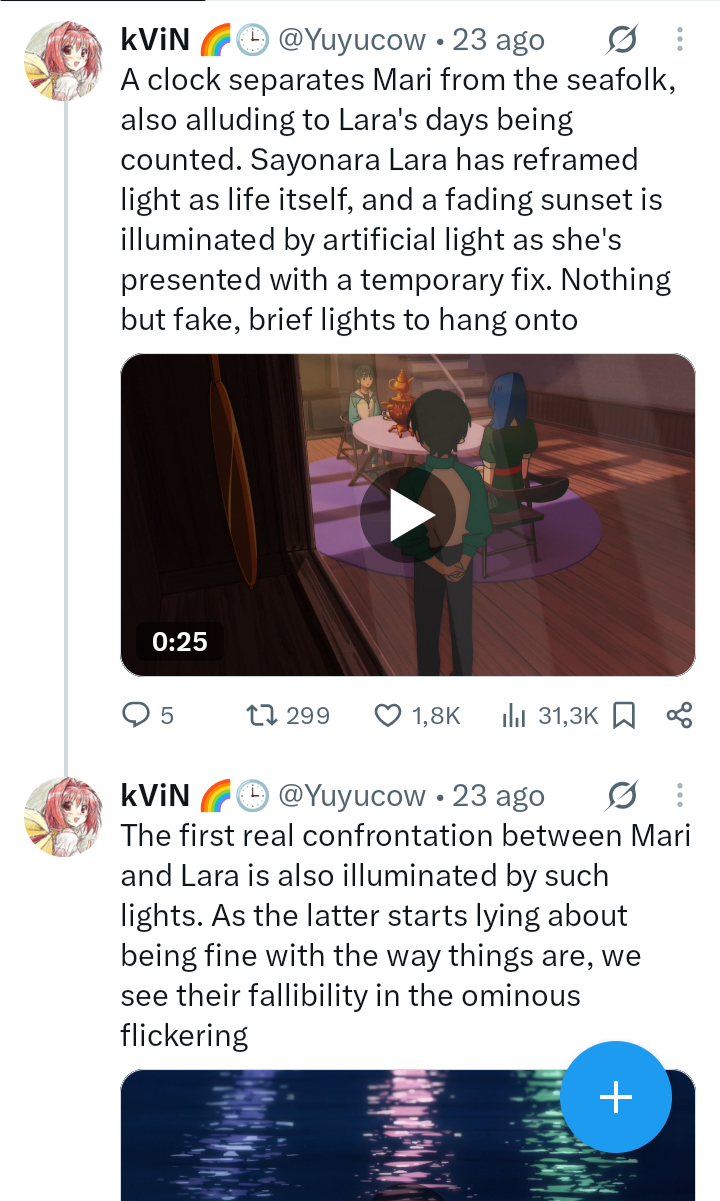The height and width of the screenshot is (1201, 720).
Task: Like the tweet with 1,8K hearts
Action: (x=388, y=715)
